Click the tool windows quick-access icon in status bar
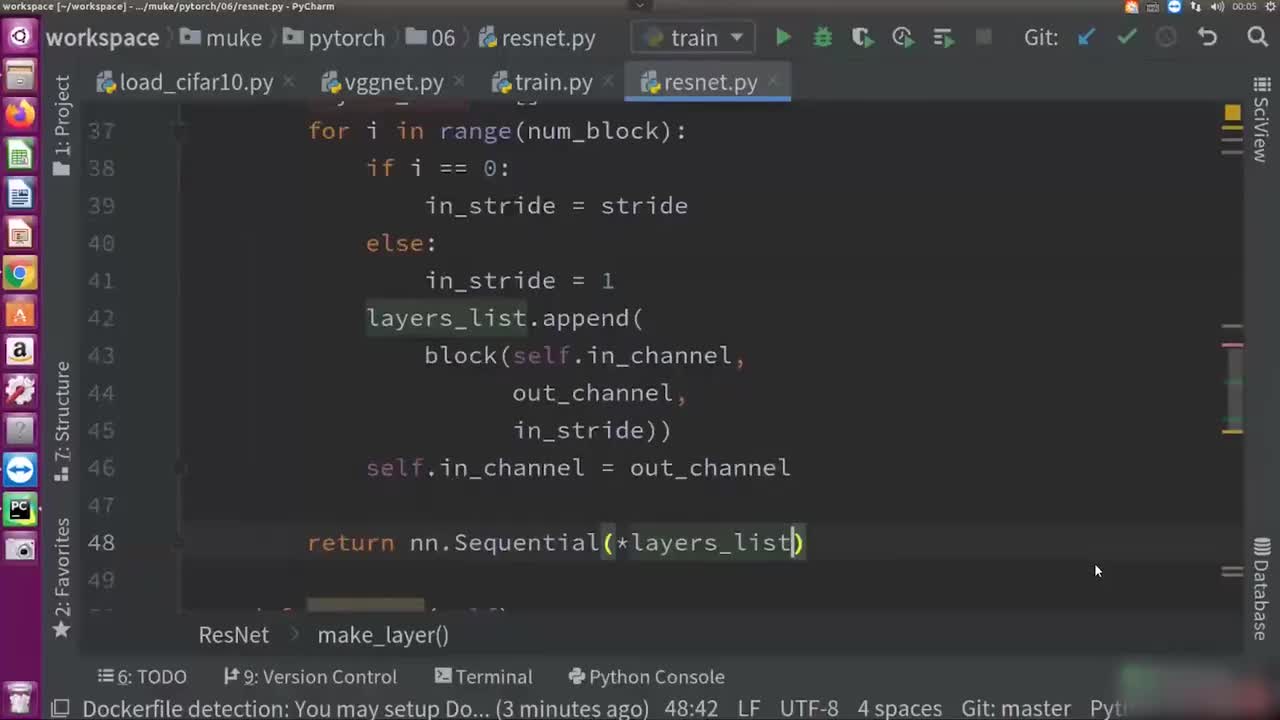This screenshot has width=1280, height=720. pyautogui.click(x=60, y=709)
